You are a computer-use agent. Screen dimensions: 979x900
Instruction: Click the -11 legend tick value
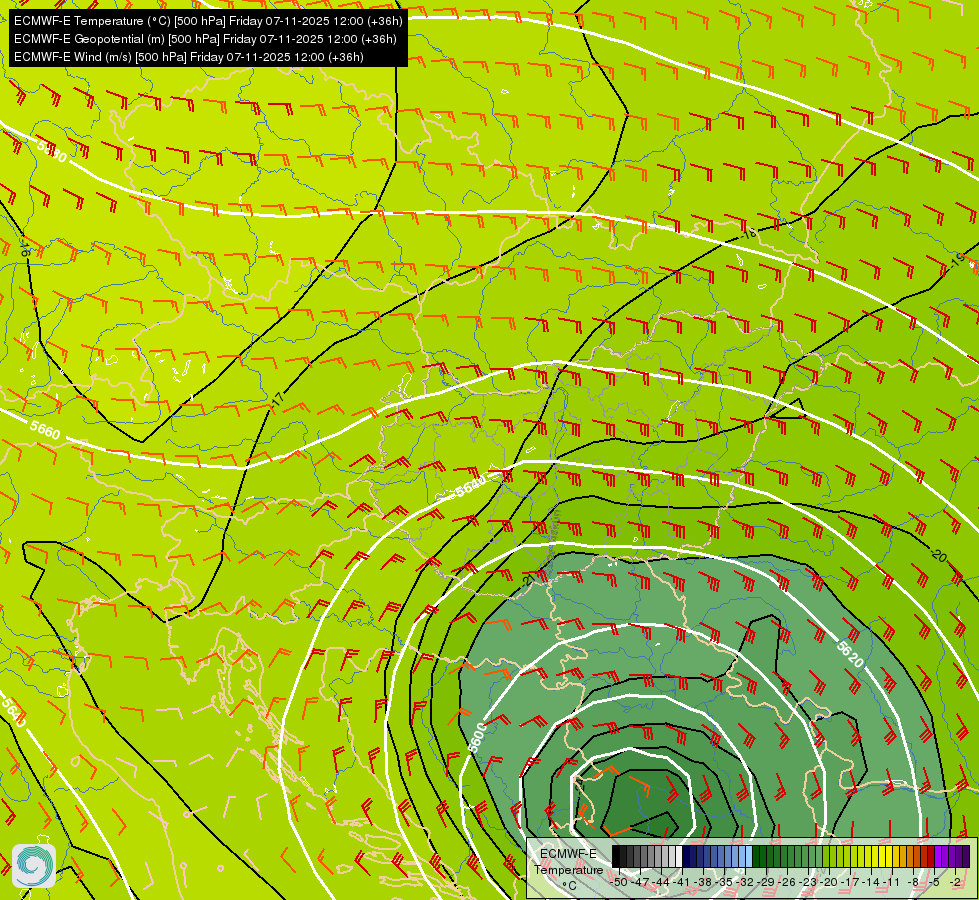tap(892, 882)
